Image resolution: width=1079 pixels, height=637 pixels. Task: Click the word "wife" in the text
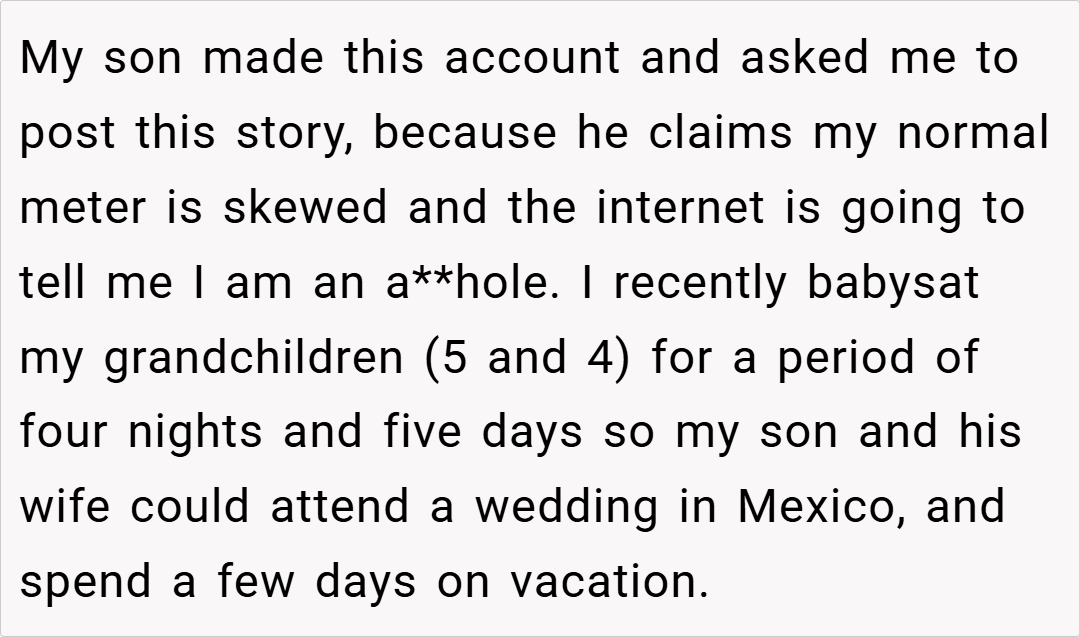click(66, 508)
